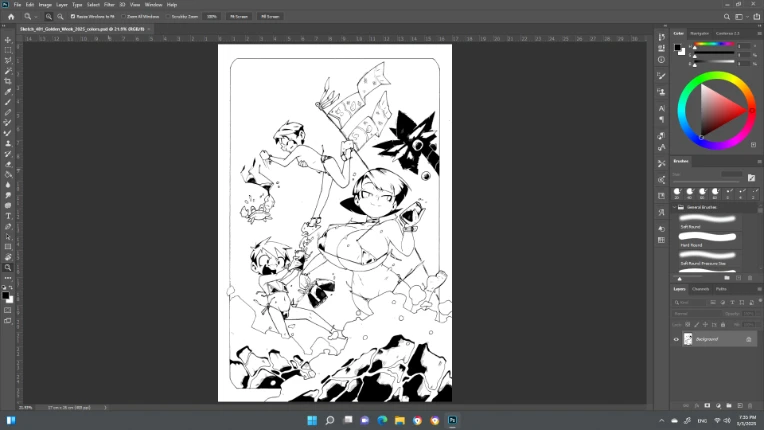Screen dimensions: 764x430
Task: Select the Zoom tool in left toolbar
Action: tap(8, 267)
